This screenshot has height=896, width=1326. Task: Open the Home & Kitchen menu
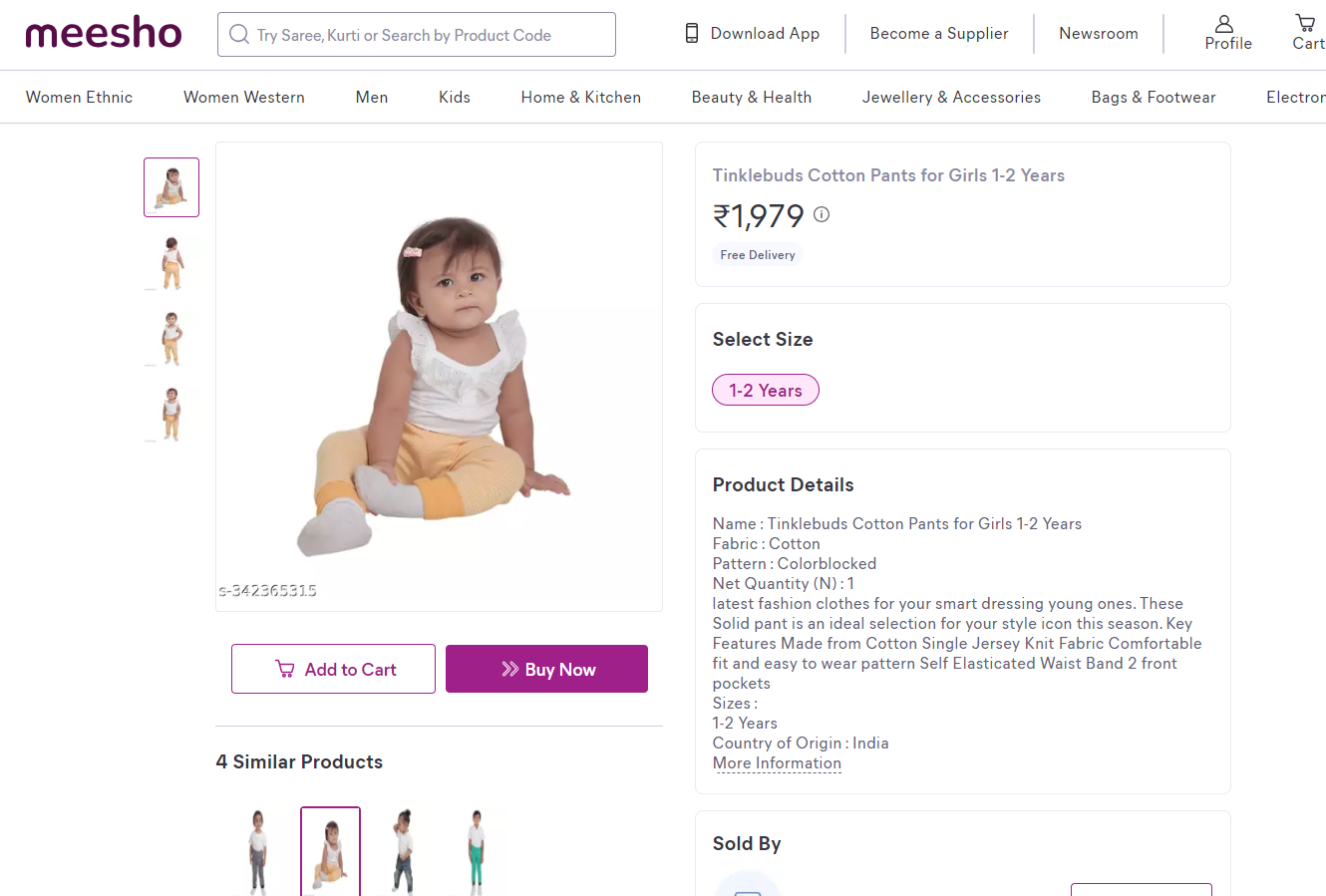pyautogui.click(x=580, y=97)
